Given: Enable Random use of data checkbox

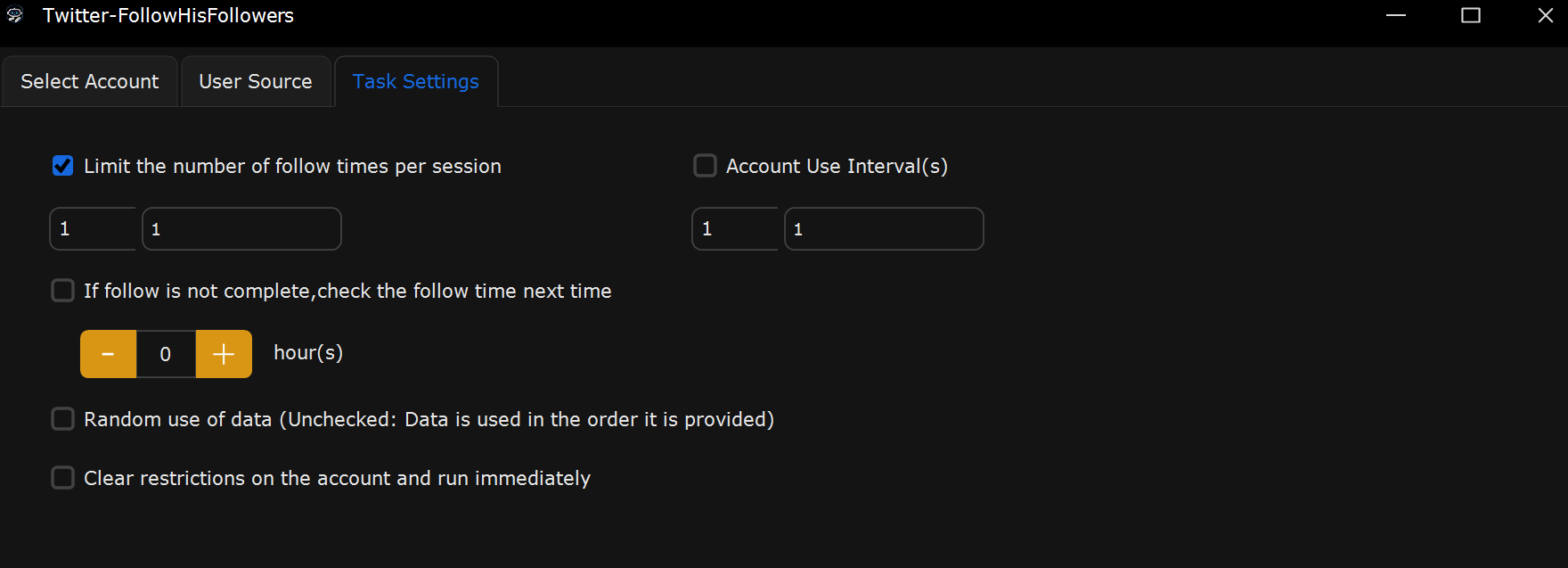Looking at the screenshot, I should 62,419.
